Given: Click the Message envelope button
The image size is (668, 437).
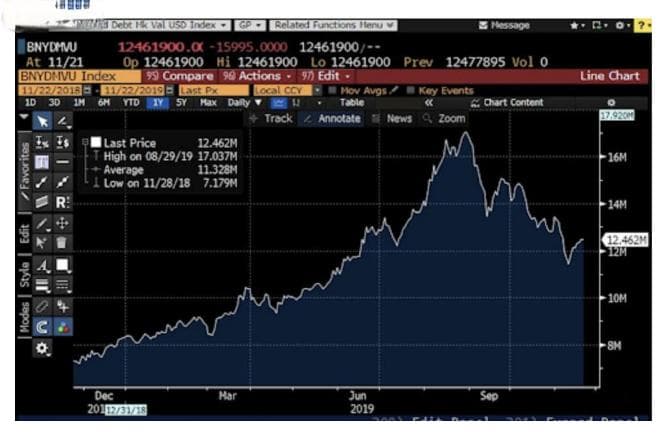Looking at the screenshot, I should click(x=504, y=26).
